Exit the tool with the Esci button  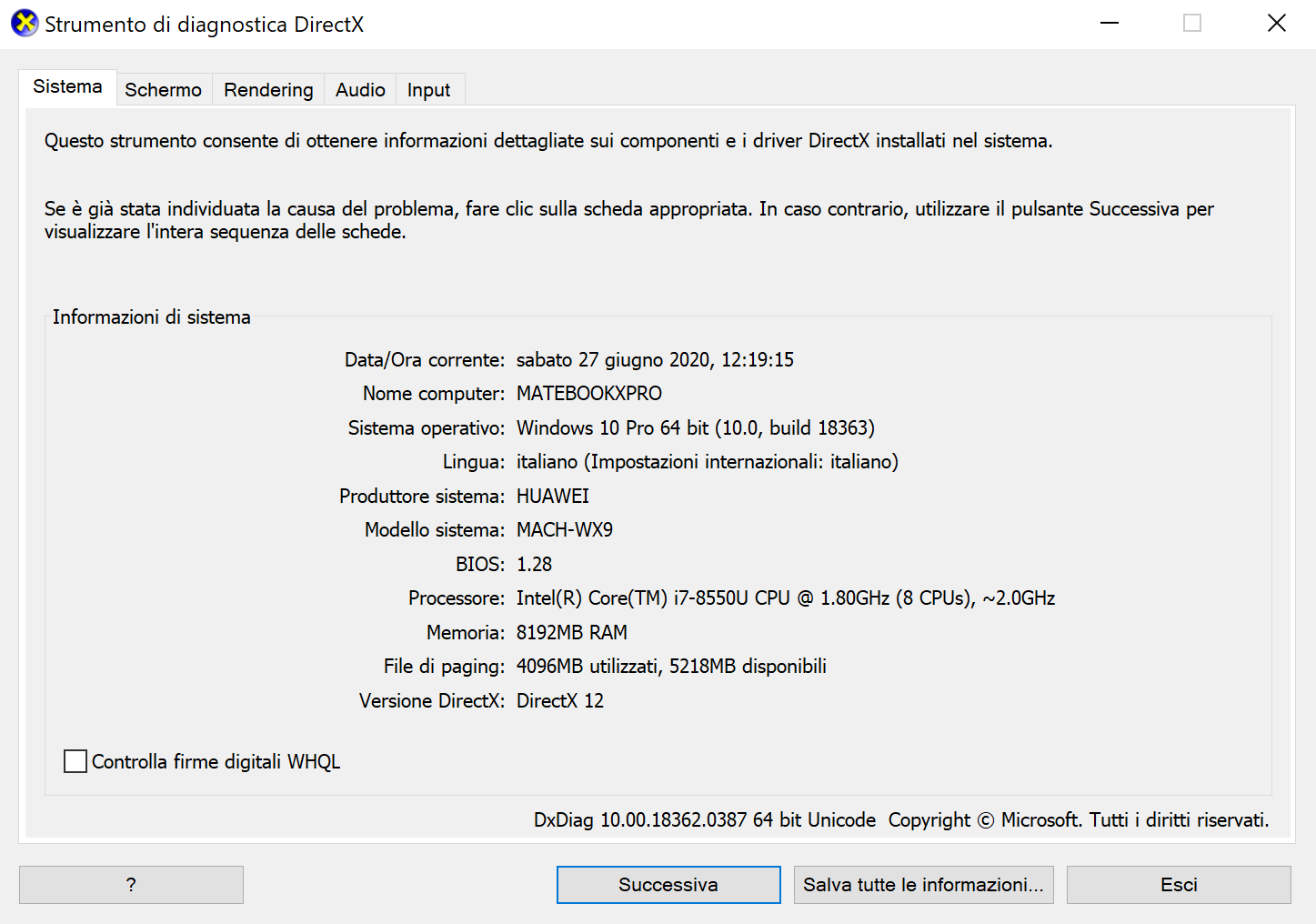1179,885
